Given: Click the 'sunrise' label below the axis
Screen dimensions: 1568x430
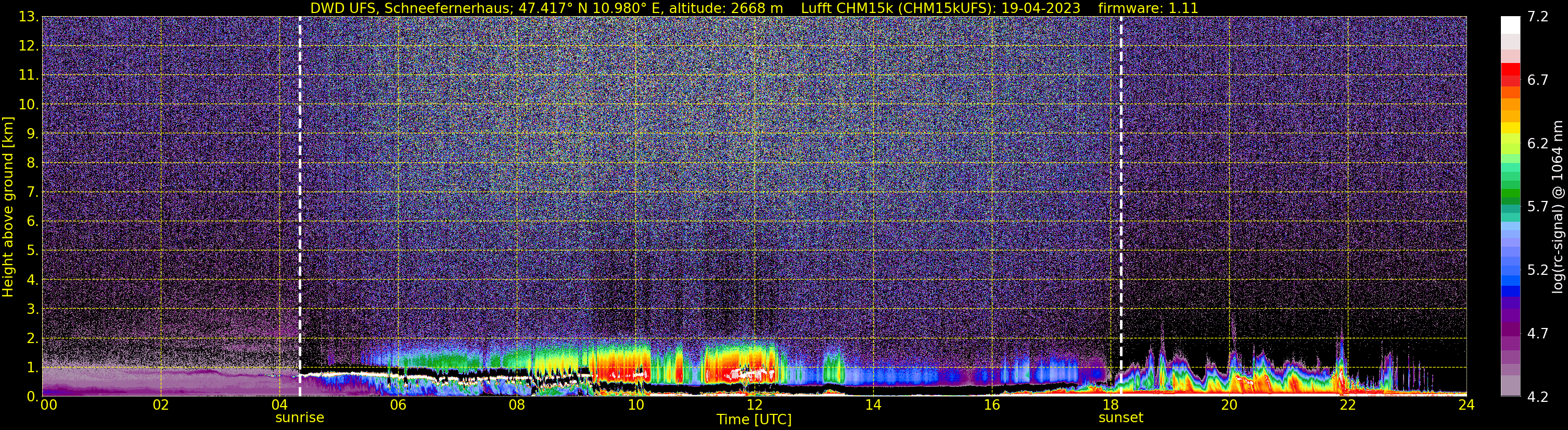Looking at the screenshot, I should (x=299, y=418).
